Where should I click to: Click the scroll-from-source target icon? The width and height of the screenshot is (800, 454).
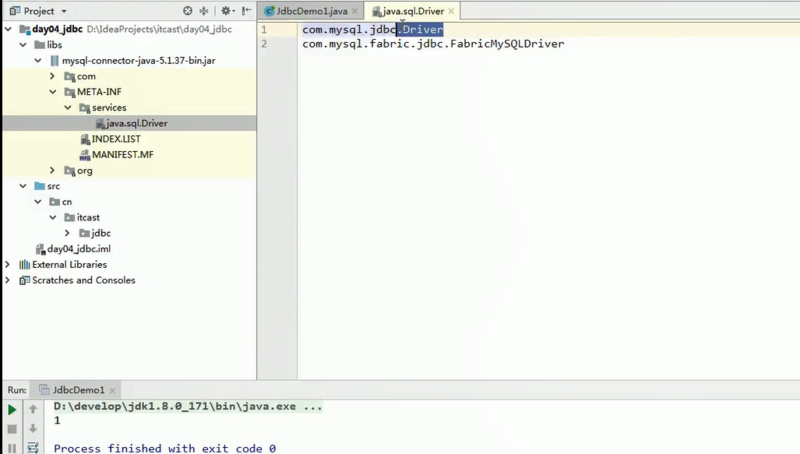tap(188, 11)
